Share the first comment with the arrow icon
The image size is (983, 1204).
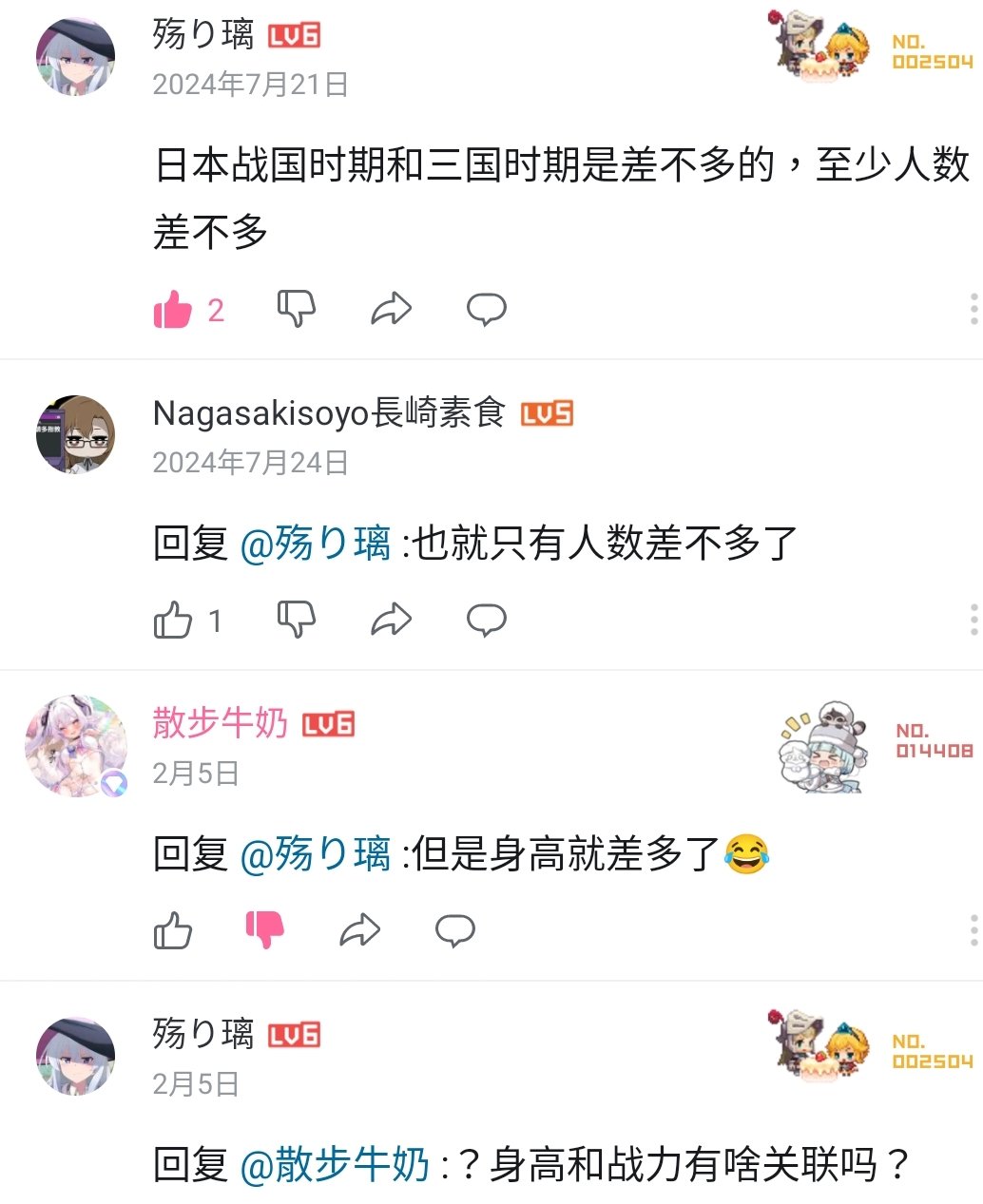(391, 309)
